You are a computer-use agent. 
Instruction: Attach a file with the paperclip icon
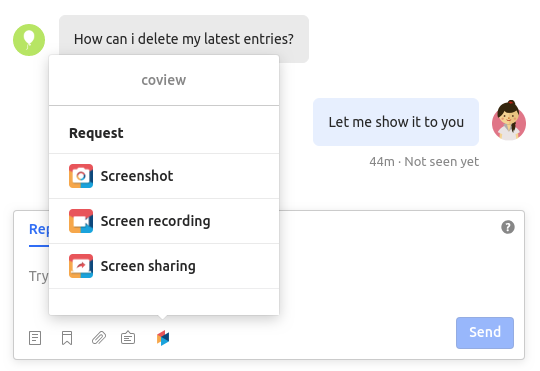[x=99, y=338]
